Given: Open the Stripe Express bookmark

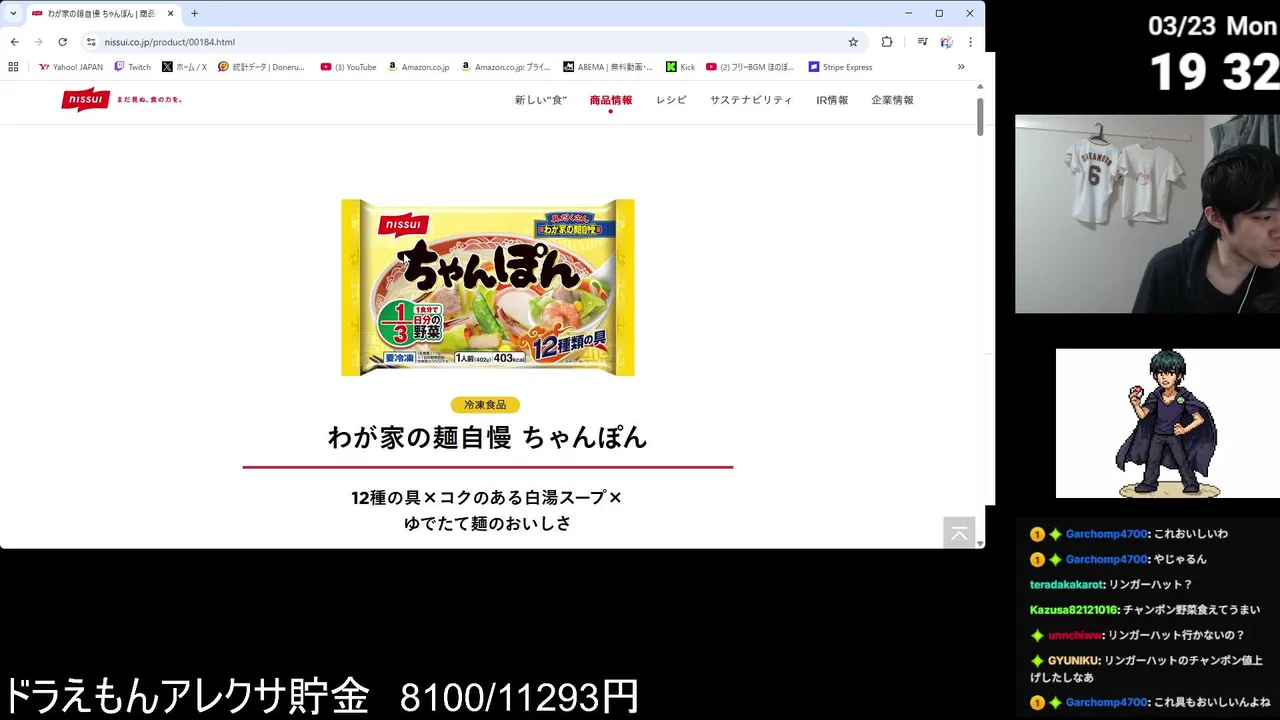Looking at the screenshot, I should pos(841,67).
